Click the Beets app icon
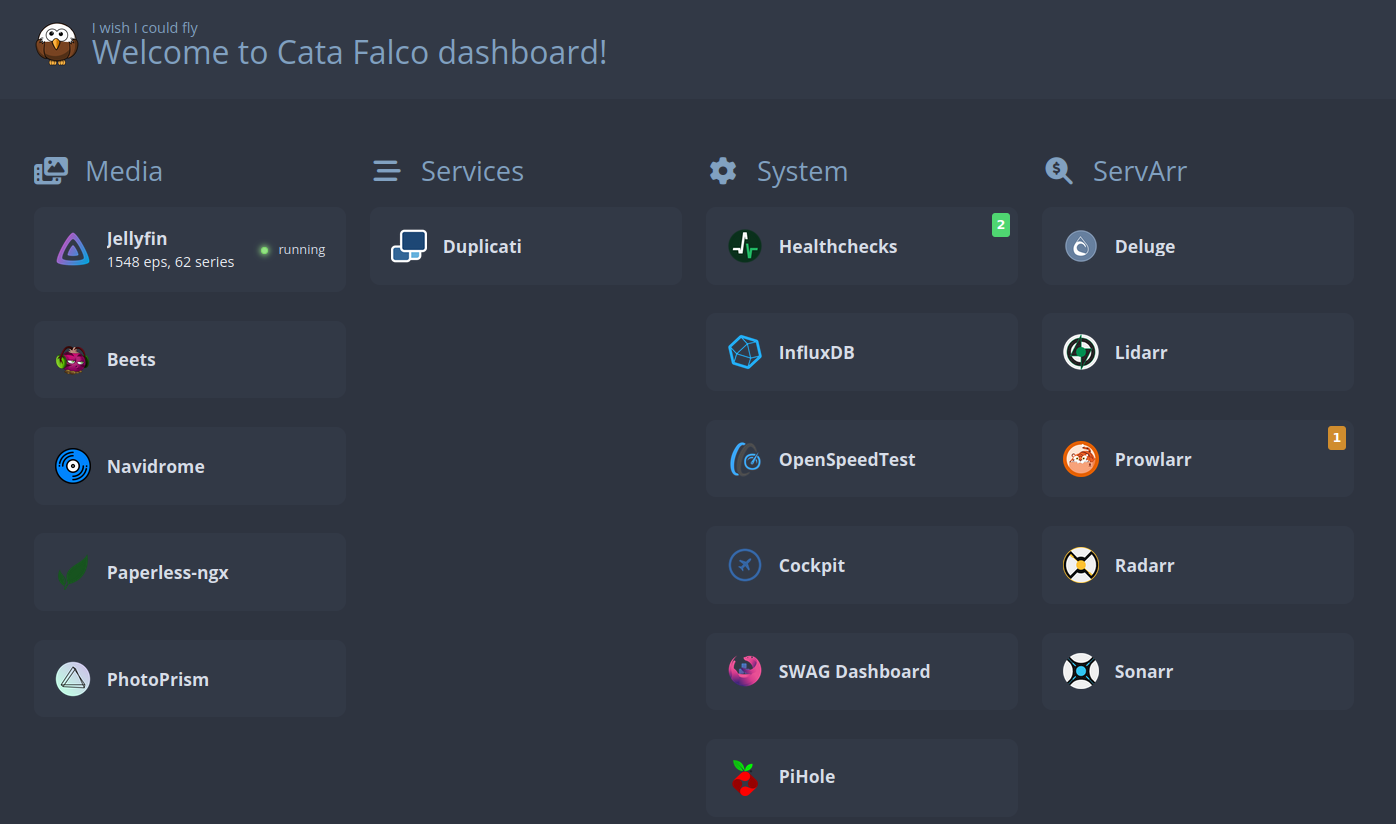Viewport: 1396px width, 824px height. tap(73, 359)
